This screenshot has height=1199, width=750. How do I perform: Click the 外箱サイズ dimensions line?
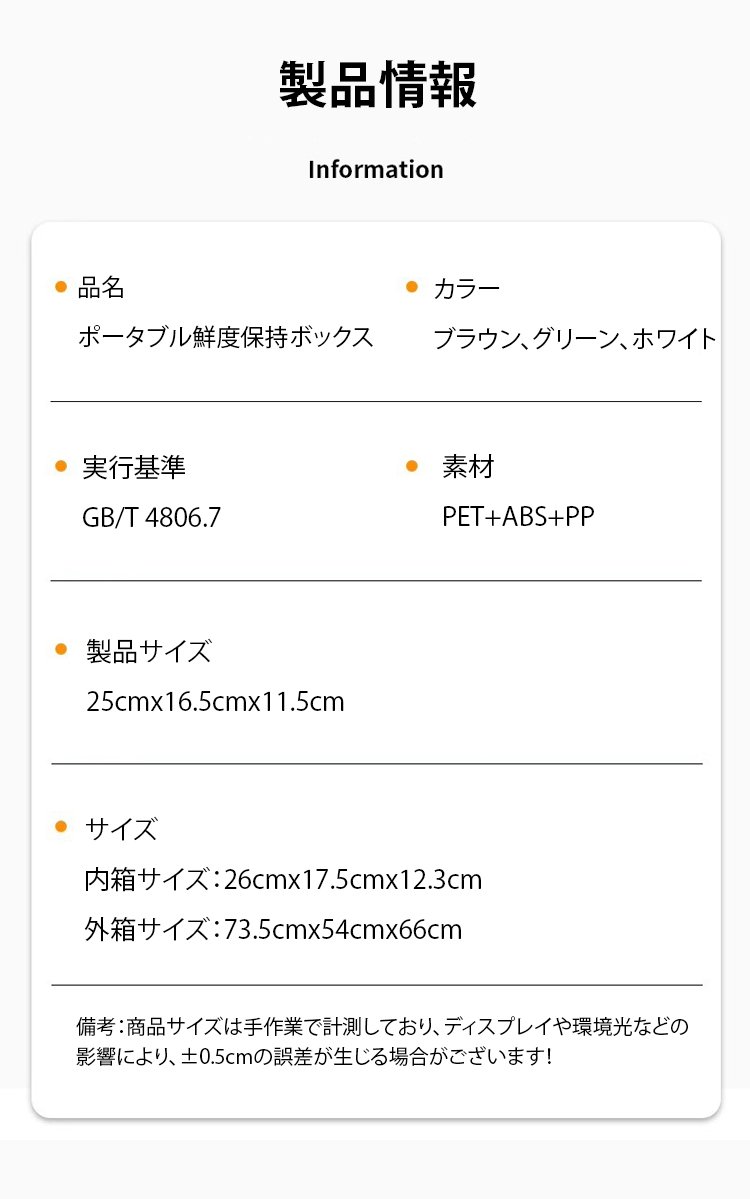click(x=273, y=930)
